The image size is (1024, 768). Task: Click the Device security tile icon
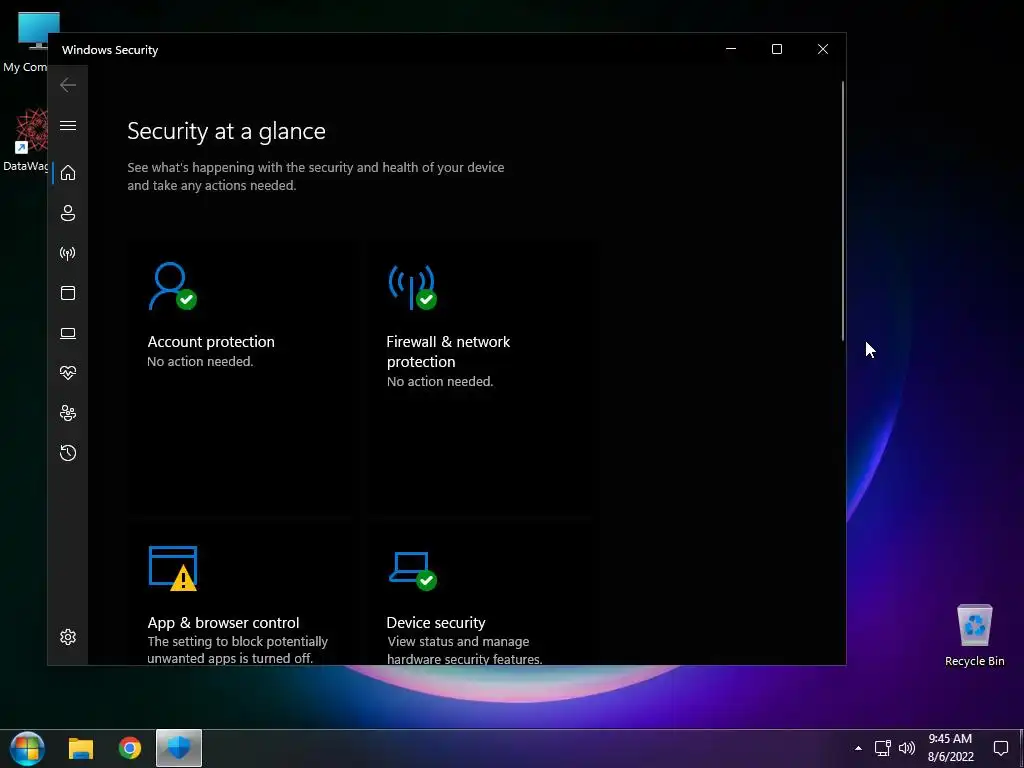coord(412,570)
